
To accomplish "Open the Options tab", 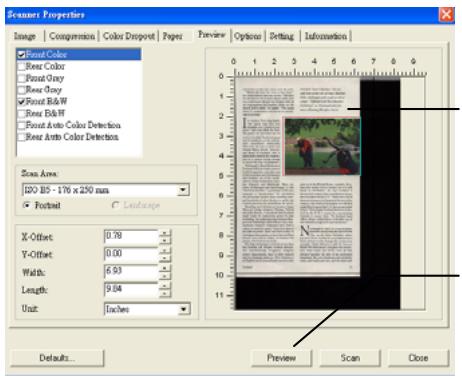I will (x=248, y=36).
